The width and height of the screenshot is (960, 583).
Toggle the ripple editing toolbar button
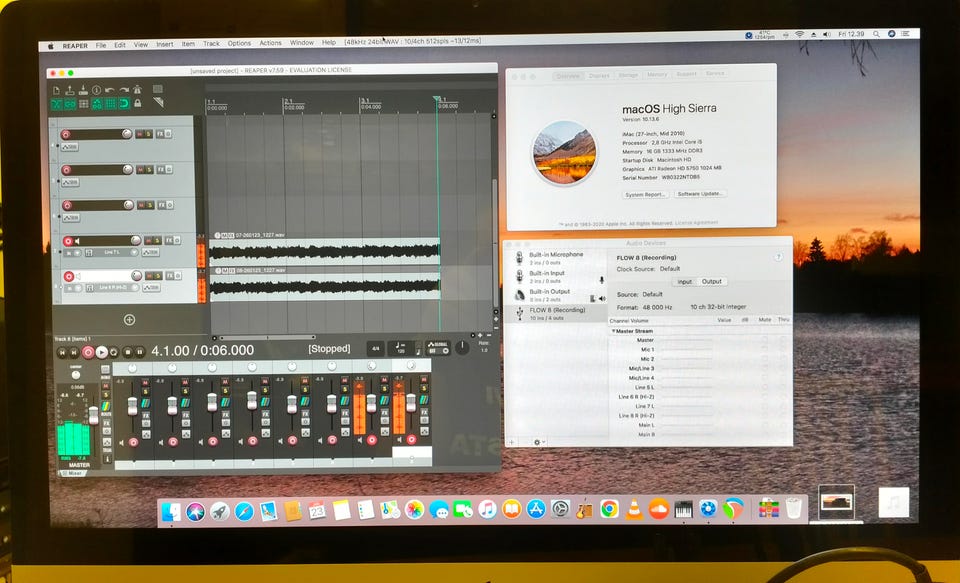(84, 104)
